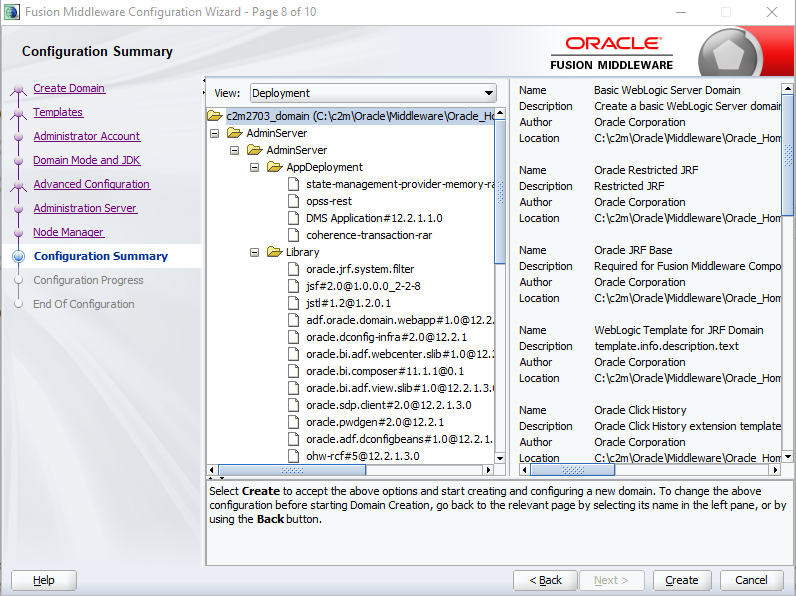Click the folder icon of c2m2703_domain root
The width and height of the screenshot is (796, 596).
tap(215, 116)
